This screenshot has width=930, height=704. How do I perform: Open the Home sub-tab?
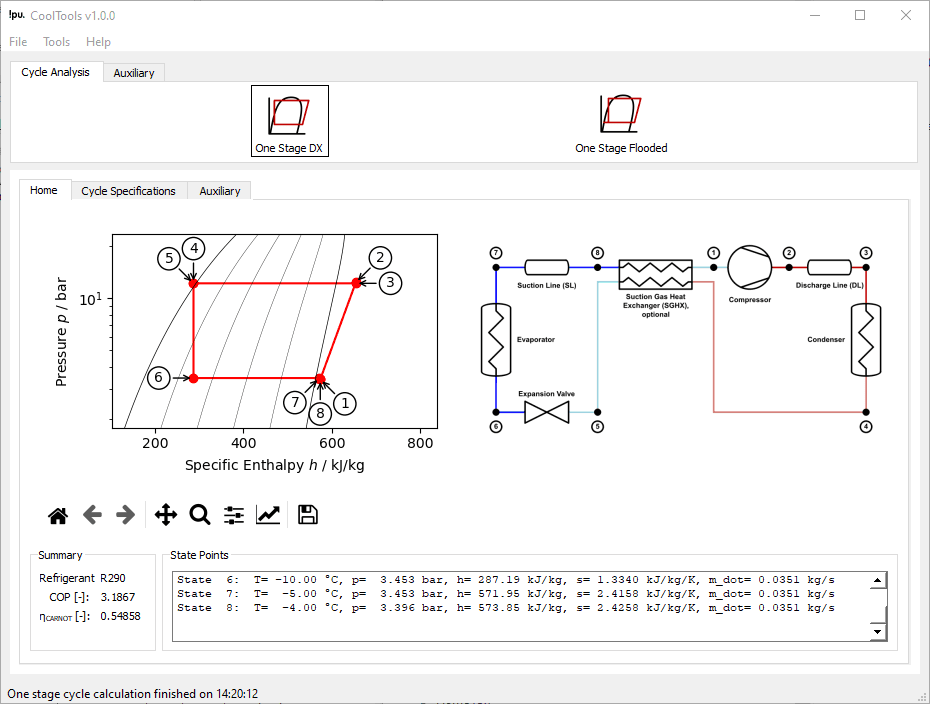click(x=44, y=190)
